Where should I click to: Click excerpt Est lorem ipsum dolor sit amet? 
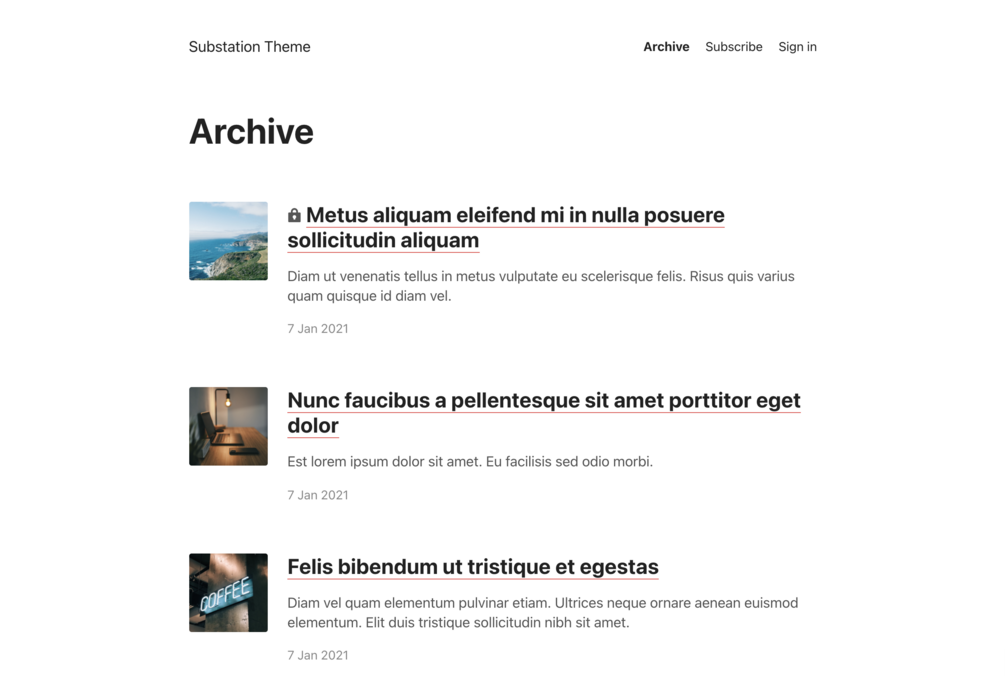tap(470, 461)
